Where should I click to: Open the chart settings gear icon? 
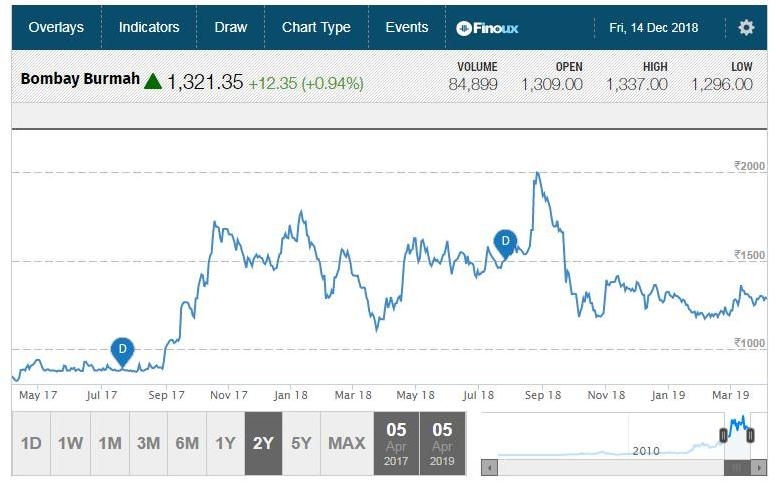coord(746,27)
